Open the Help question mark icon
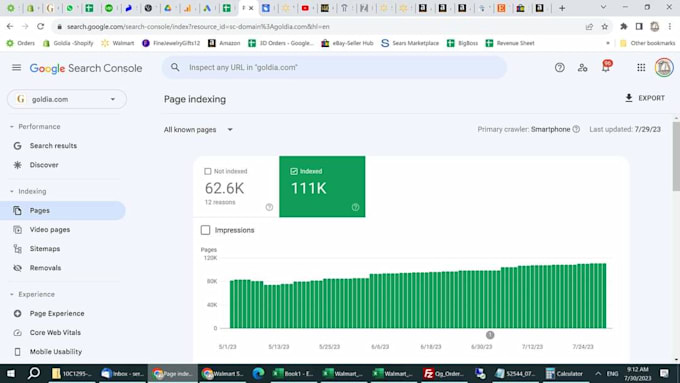Image resolution: width=680 pixels, height=383 pixels. pos(559,68)
